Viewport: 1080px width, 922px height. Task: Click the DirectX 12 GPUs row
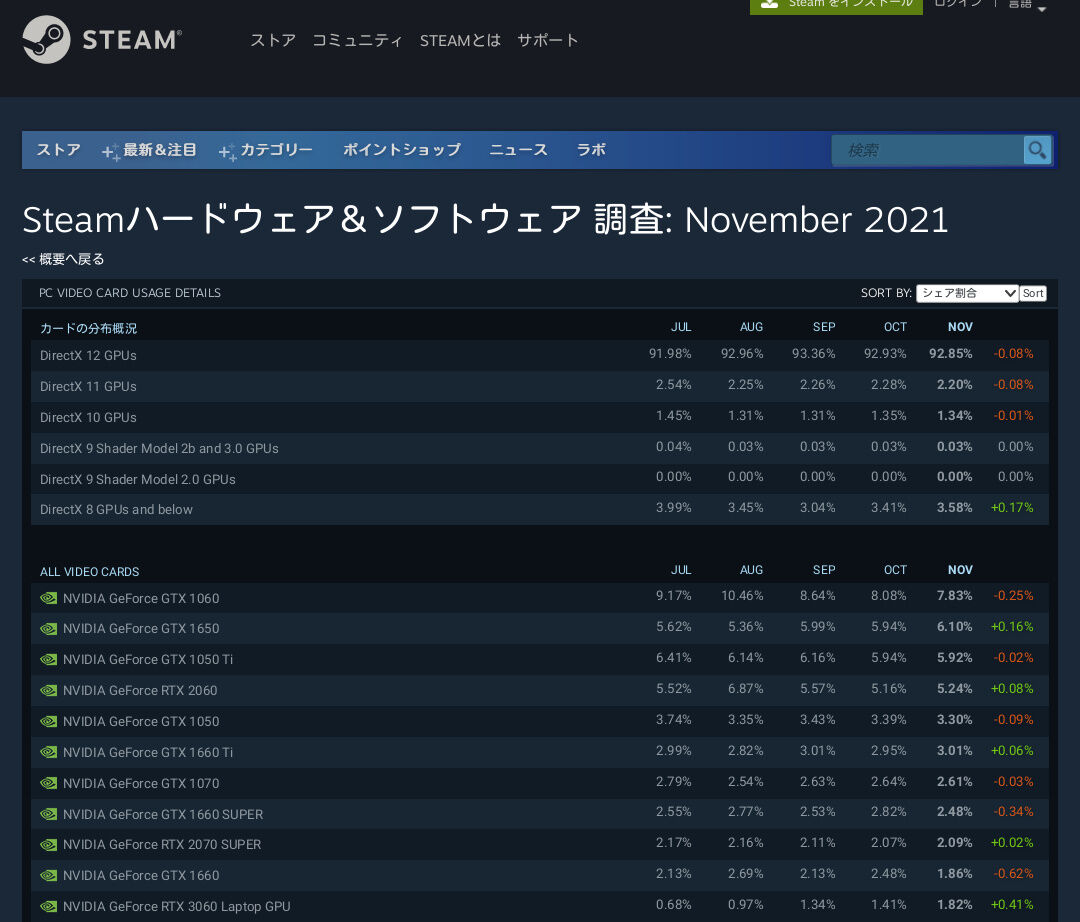(540, 355)
